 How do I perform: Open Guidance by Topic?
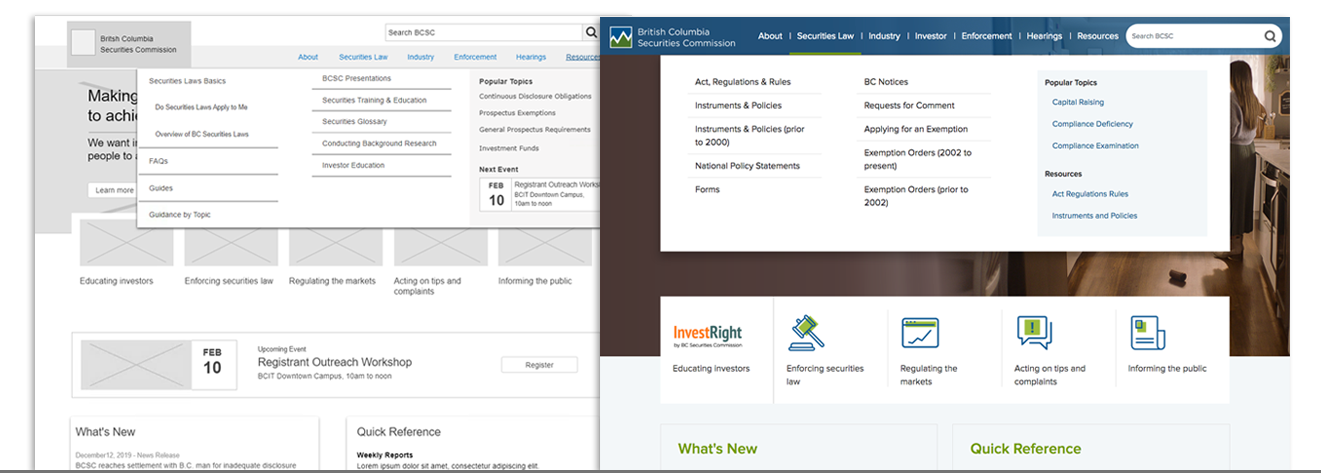click(180, 215)
